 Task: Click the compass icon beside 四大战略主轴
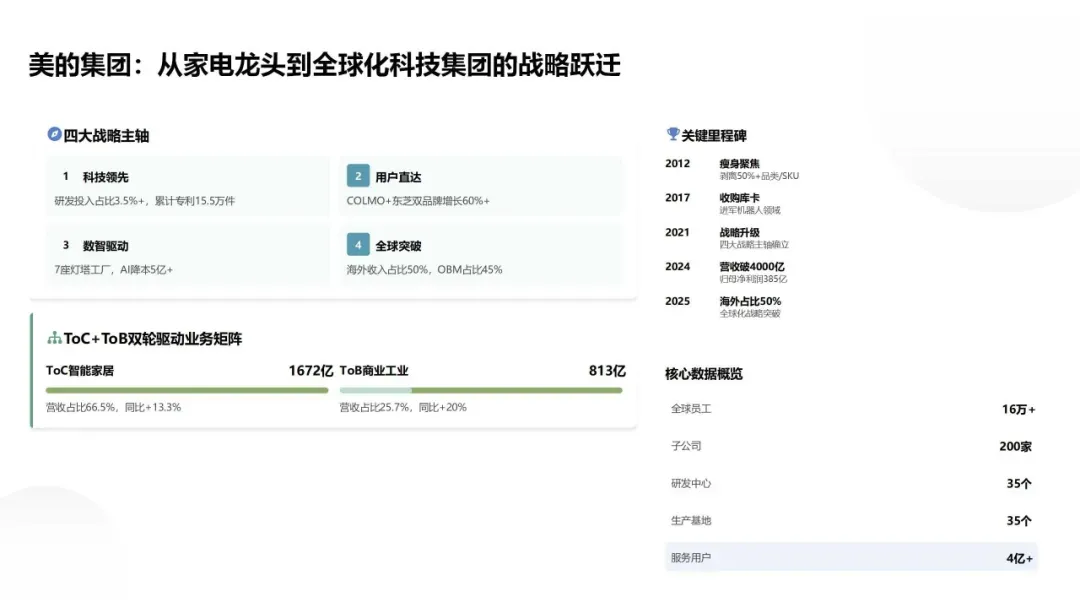click(x=54, y=134)
